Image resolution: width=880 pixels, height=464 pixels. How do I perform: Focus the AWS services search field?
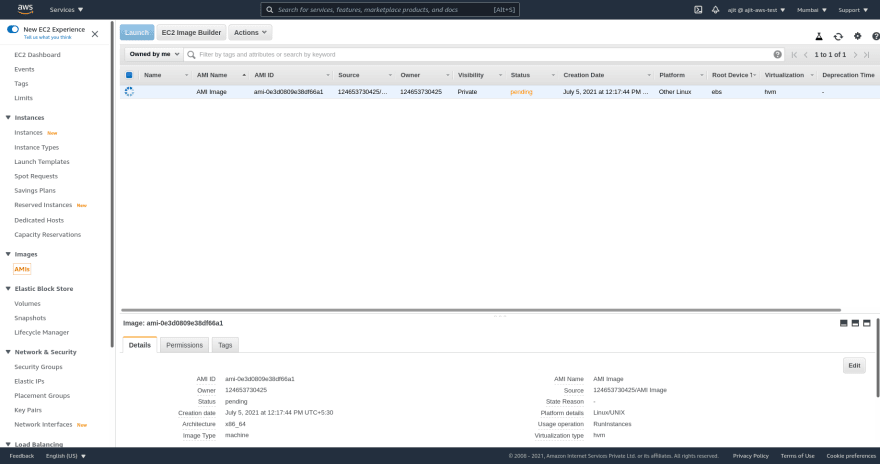390,10
